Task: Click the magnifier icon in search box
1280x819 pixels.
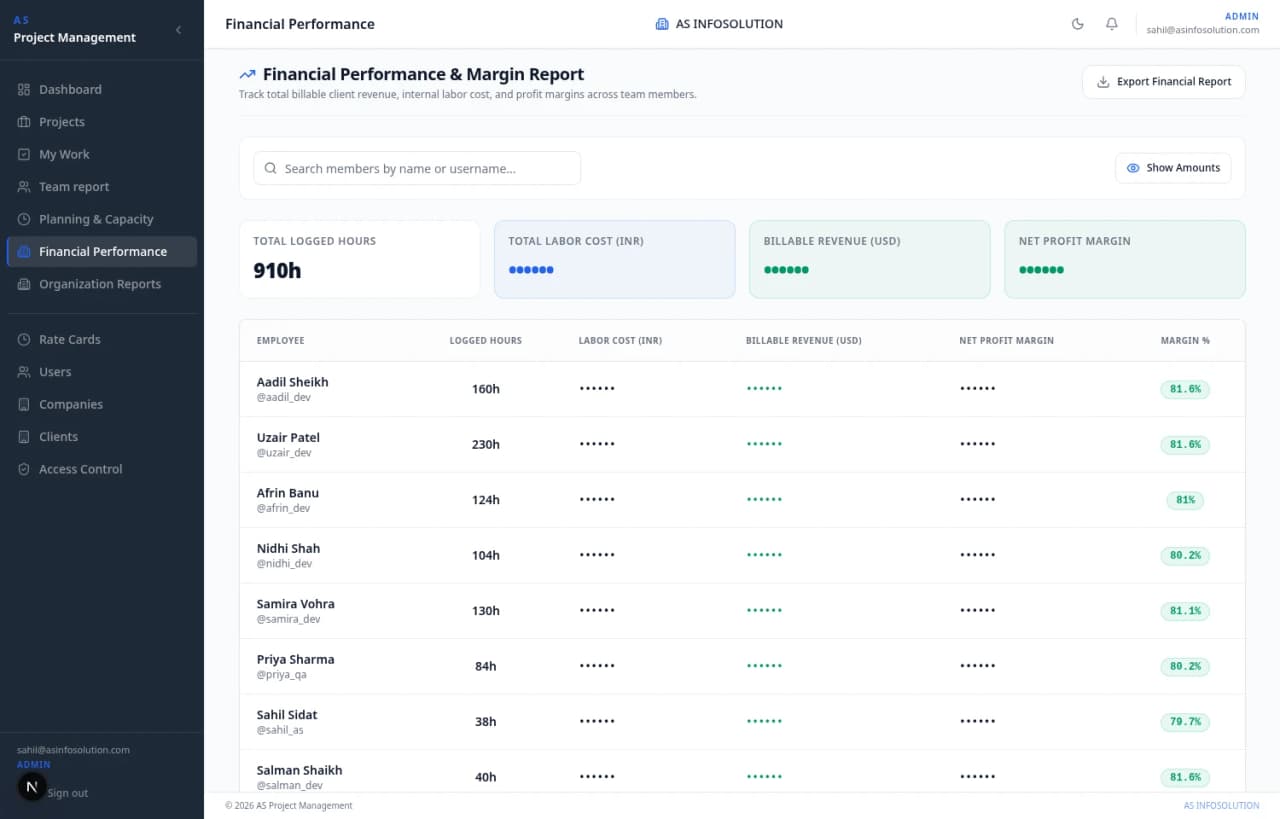Action: [270, 168]
